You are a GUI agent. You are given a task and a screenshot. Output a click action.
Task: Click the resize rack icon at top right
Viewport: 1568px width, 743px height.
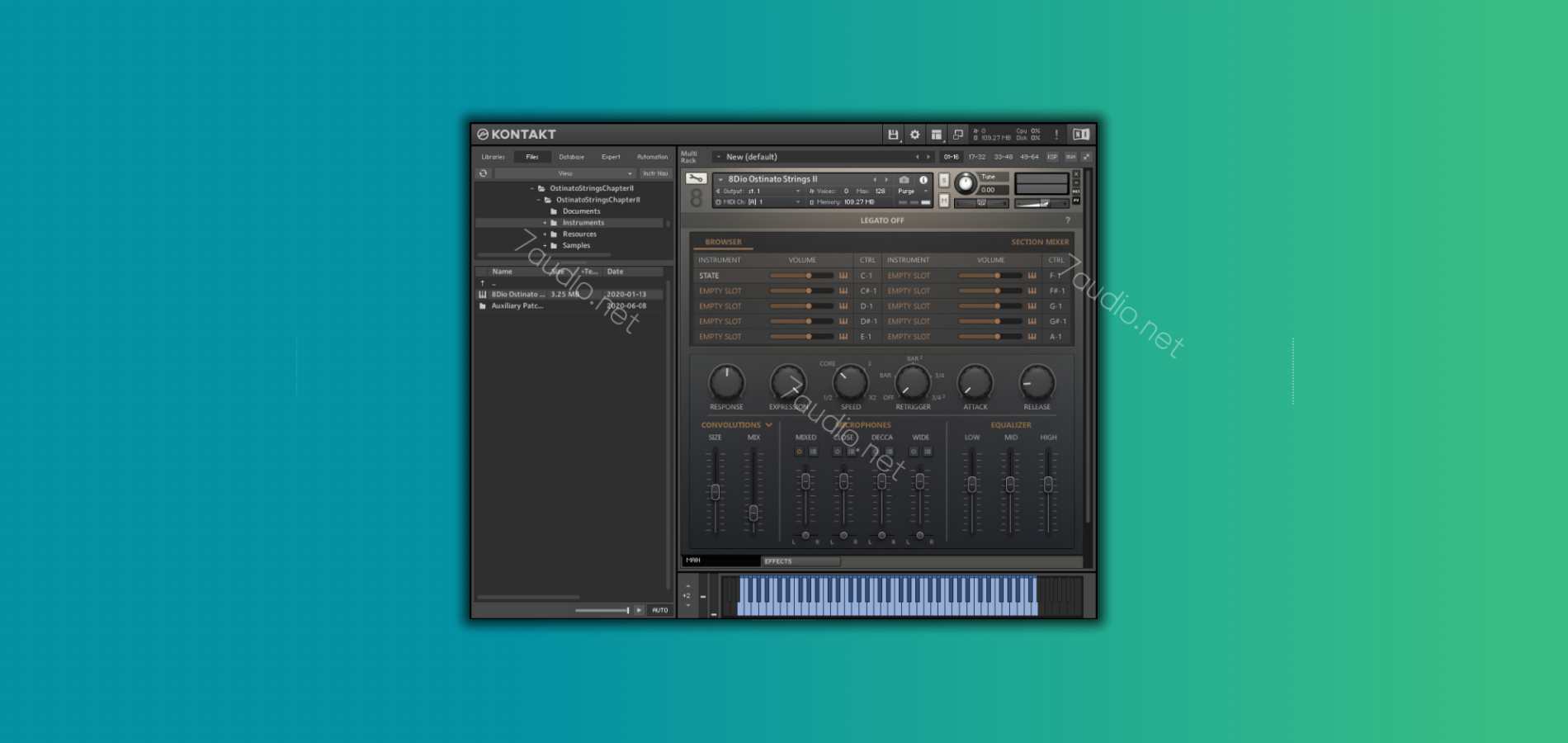click(x=1086, y=157)
